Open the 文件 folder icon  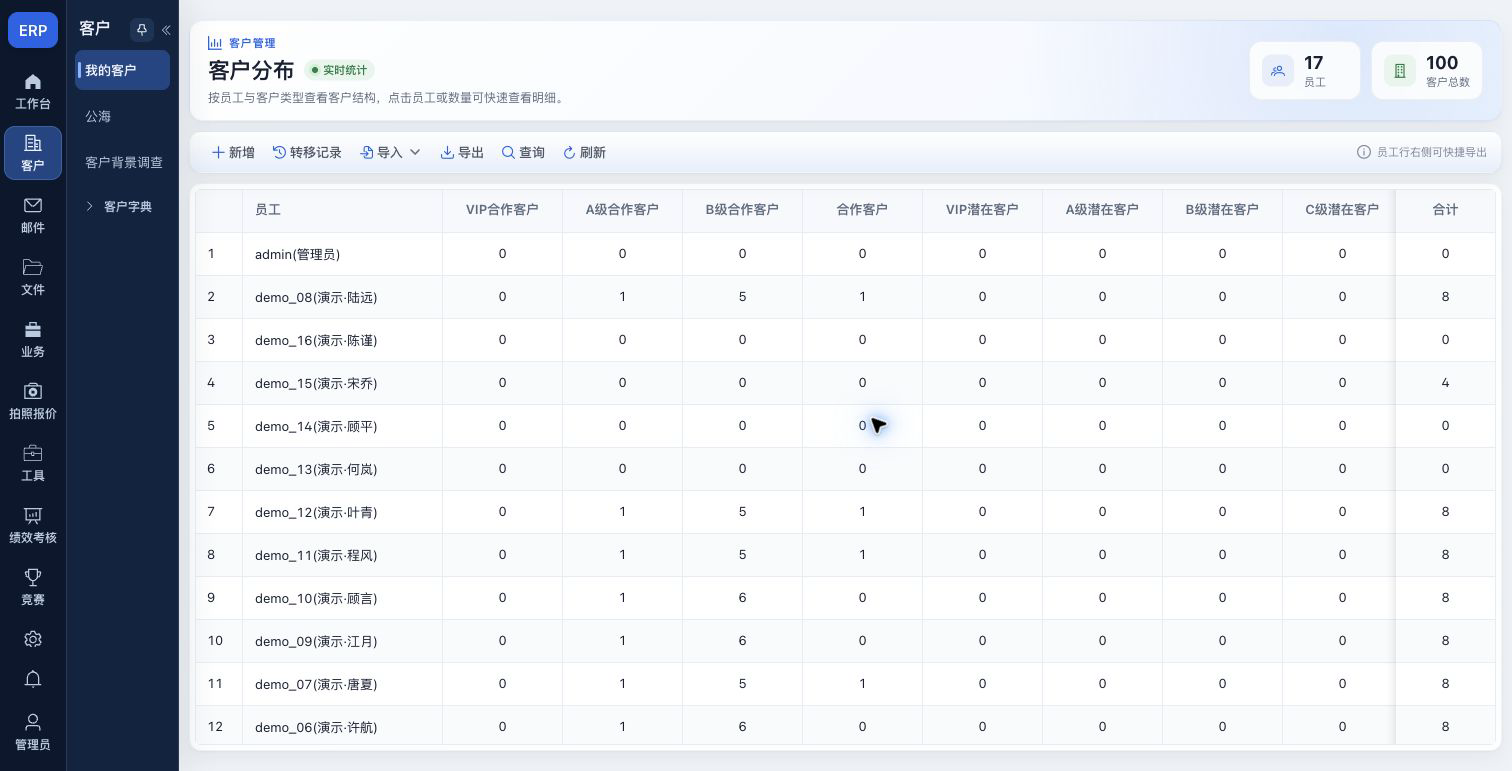pos(33,267)
